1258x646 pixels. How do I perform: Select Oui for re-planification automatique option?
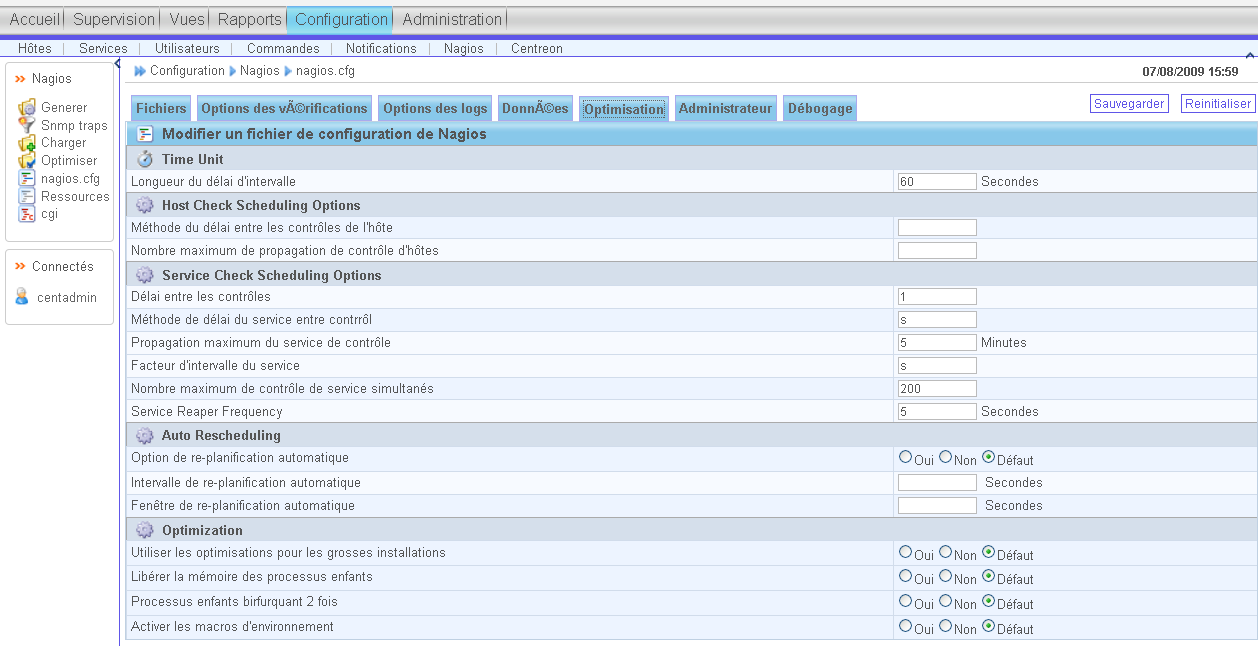pos(905,457)
